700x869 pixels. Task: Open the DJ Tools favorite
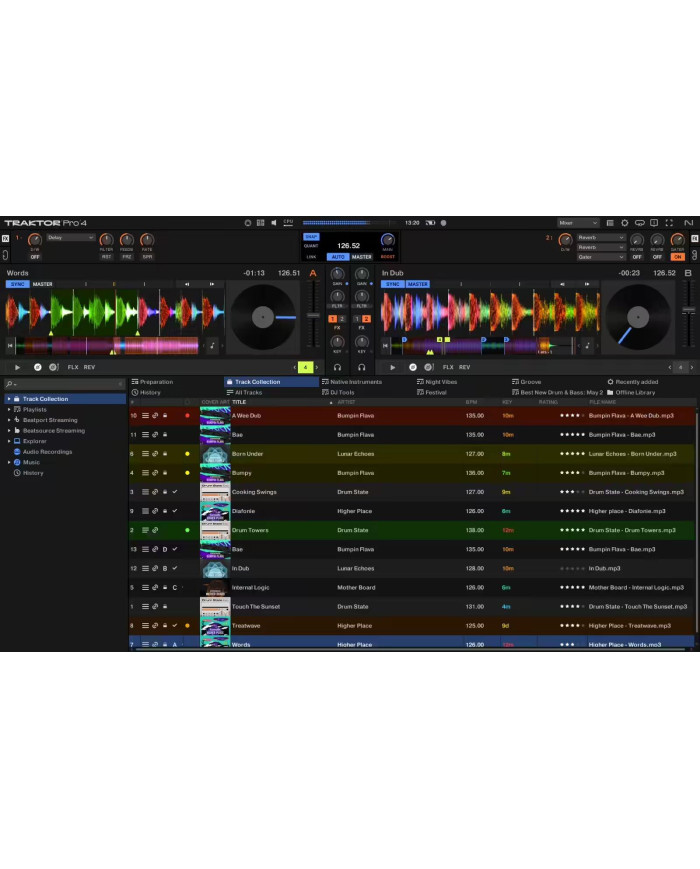(x=338, y=392)
